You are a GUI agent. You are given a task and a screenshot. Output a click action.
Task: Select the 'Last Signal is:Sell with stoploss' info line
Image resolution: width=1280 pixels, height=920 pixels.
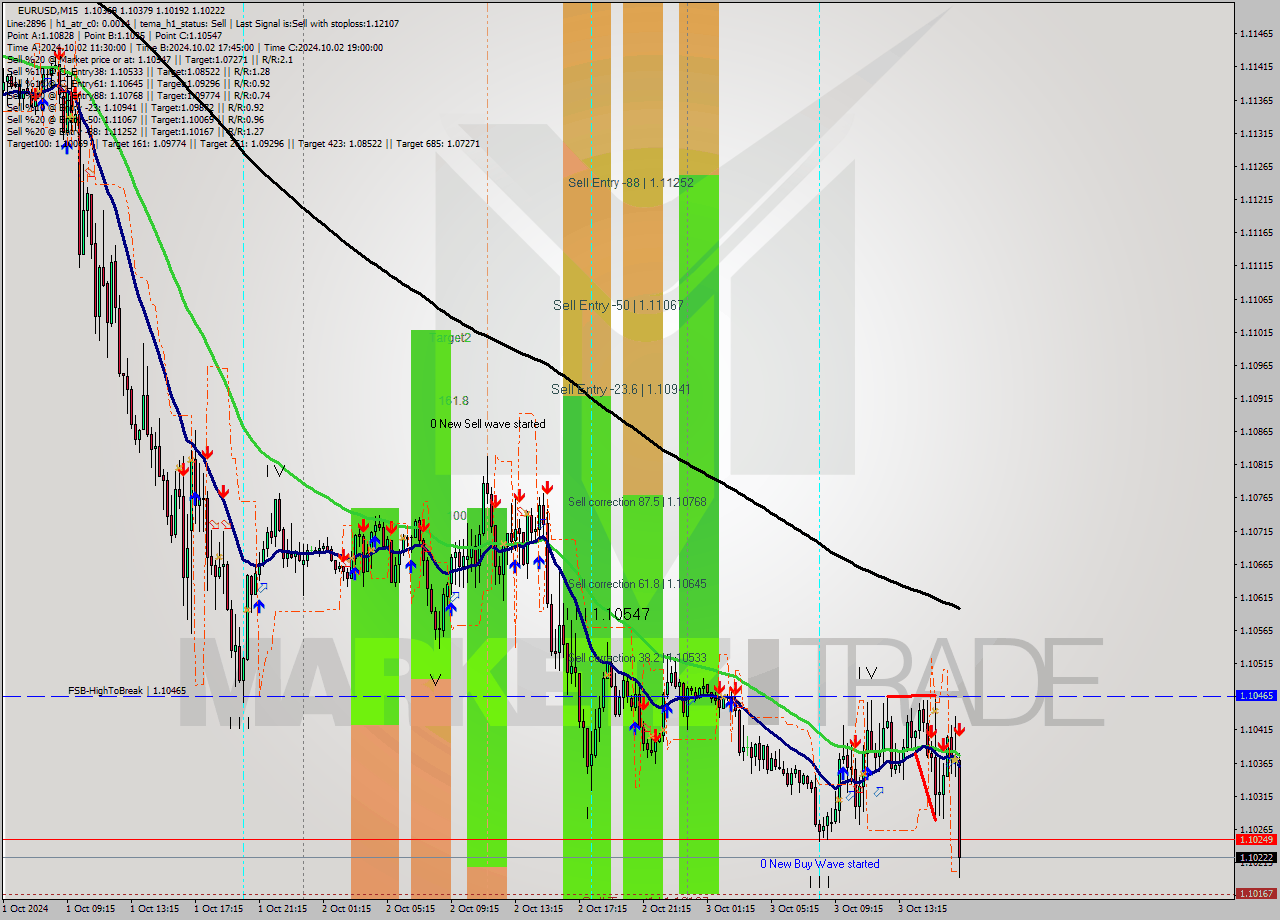[x=203, y=23]
